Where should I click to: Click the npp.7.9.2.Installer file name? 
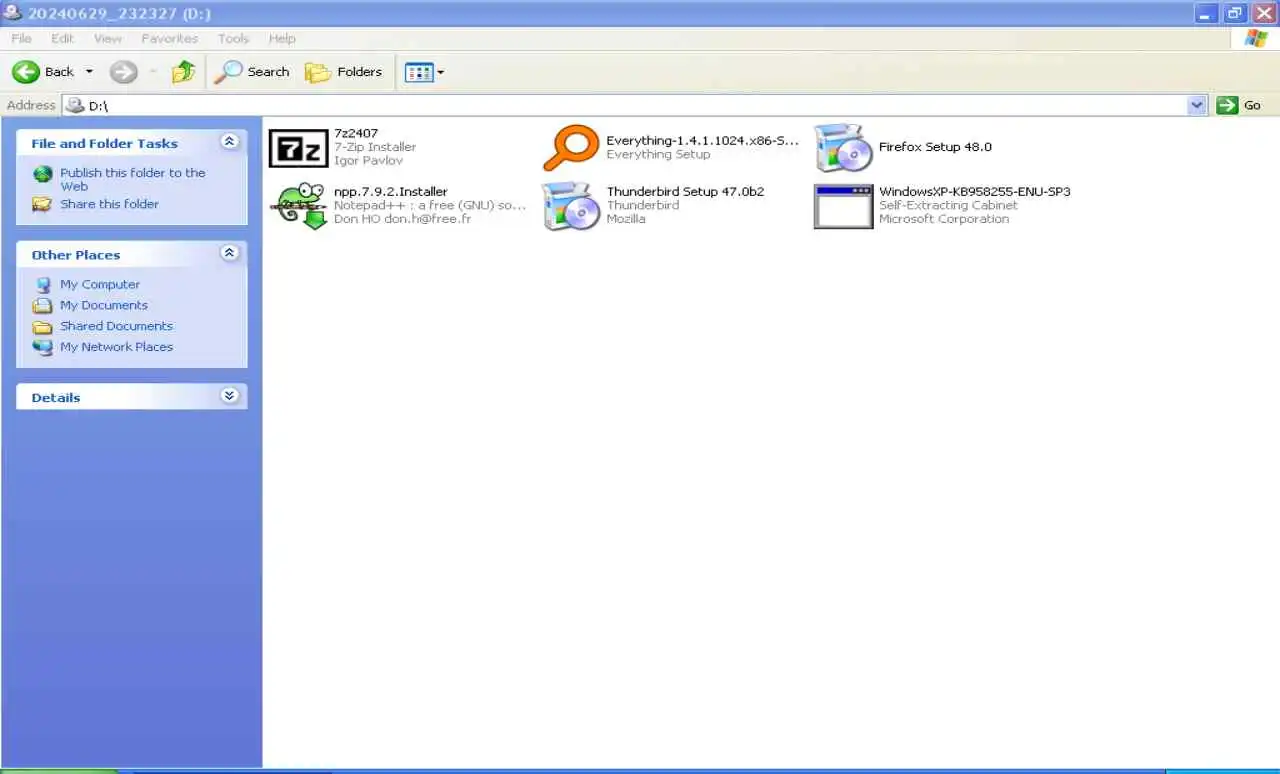click(x=391, y=191)
